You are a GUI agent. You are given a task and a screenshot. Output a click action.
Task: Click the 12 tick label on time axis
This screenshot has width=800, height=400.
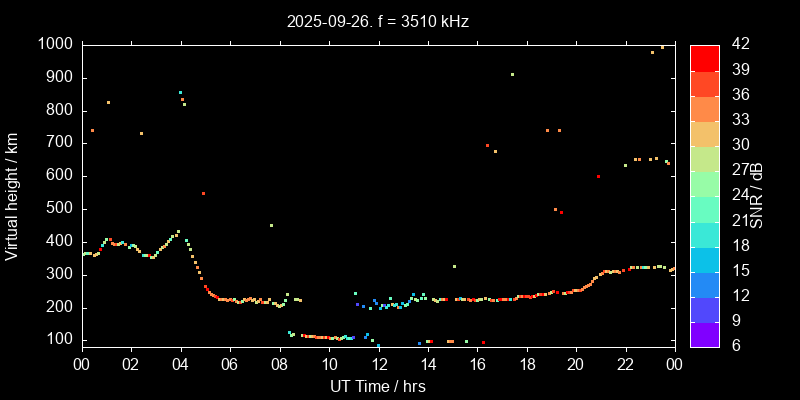378,364
